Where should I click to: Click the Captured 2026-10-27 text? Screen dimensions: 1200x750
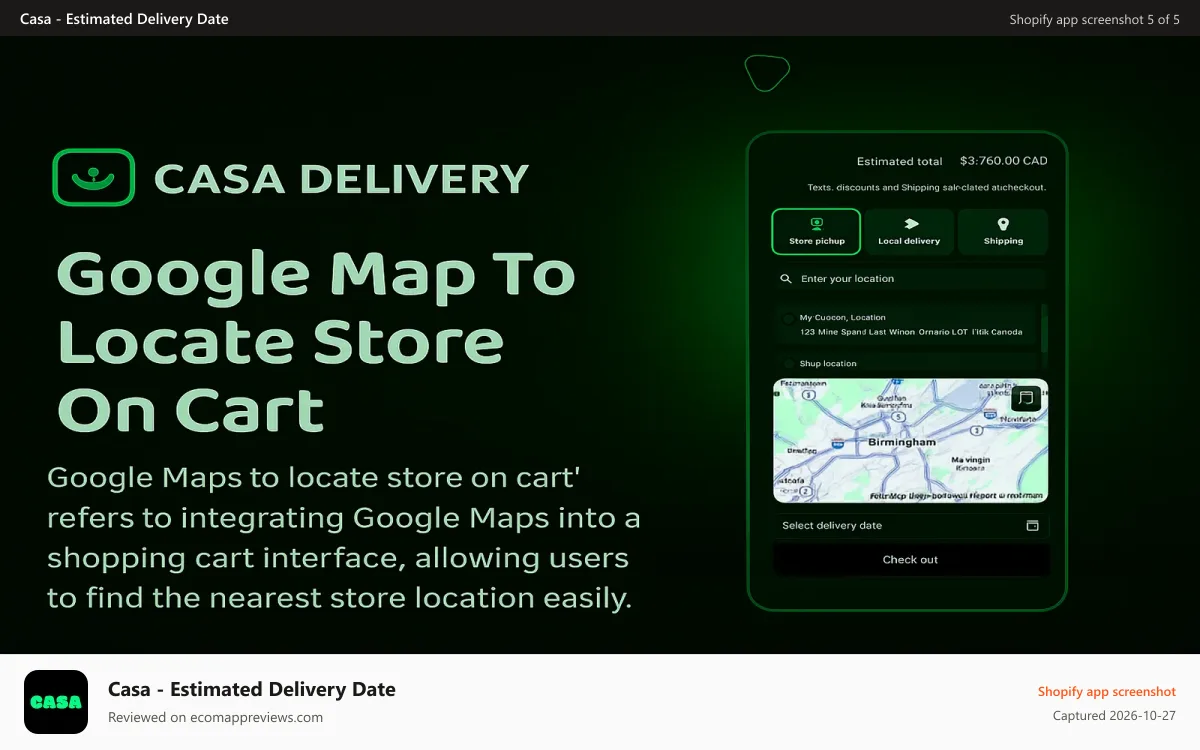[1115, 716]
